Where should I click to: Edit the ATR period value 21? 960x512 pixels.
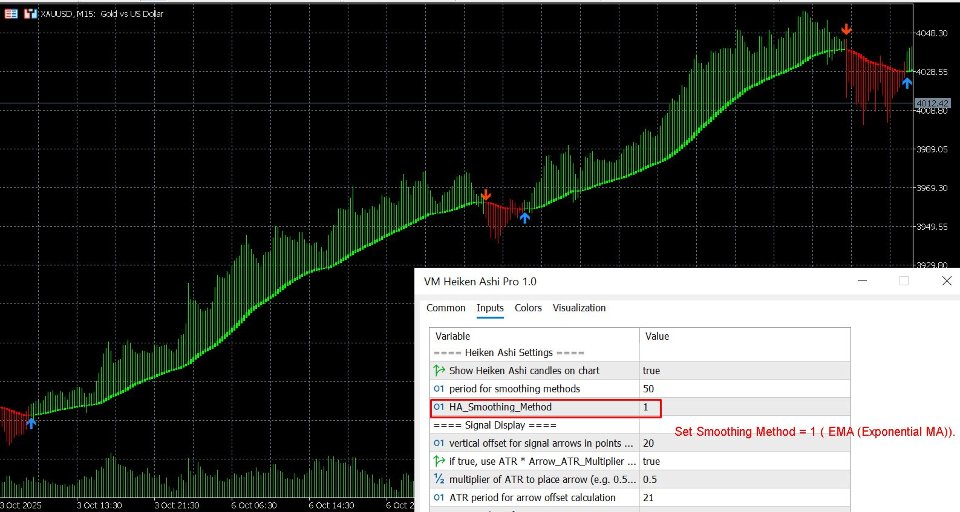point(648,498)
